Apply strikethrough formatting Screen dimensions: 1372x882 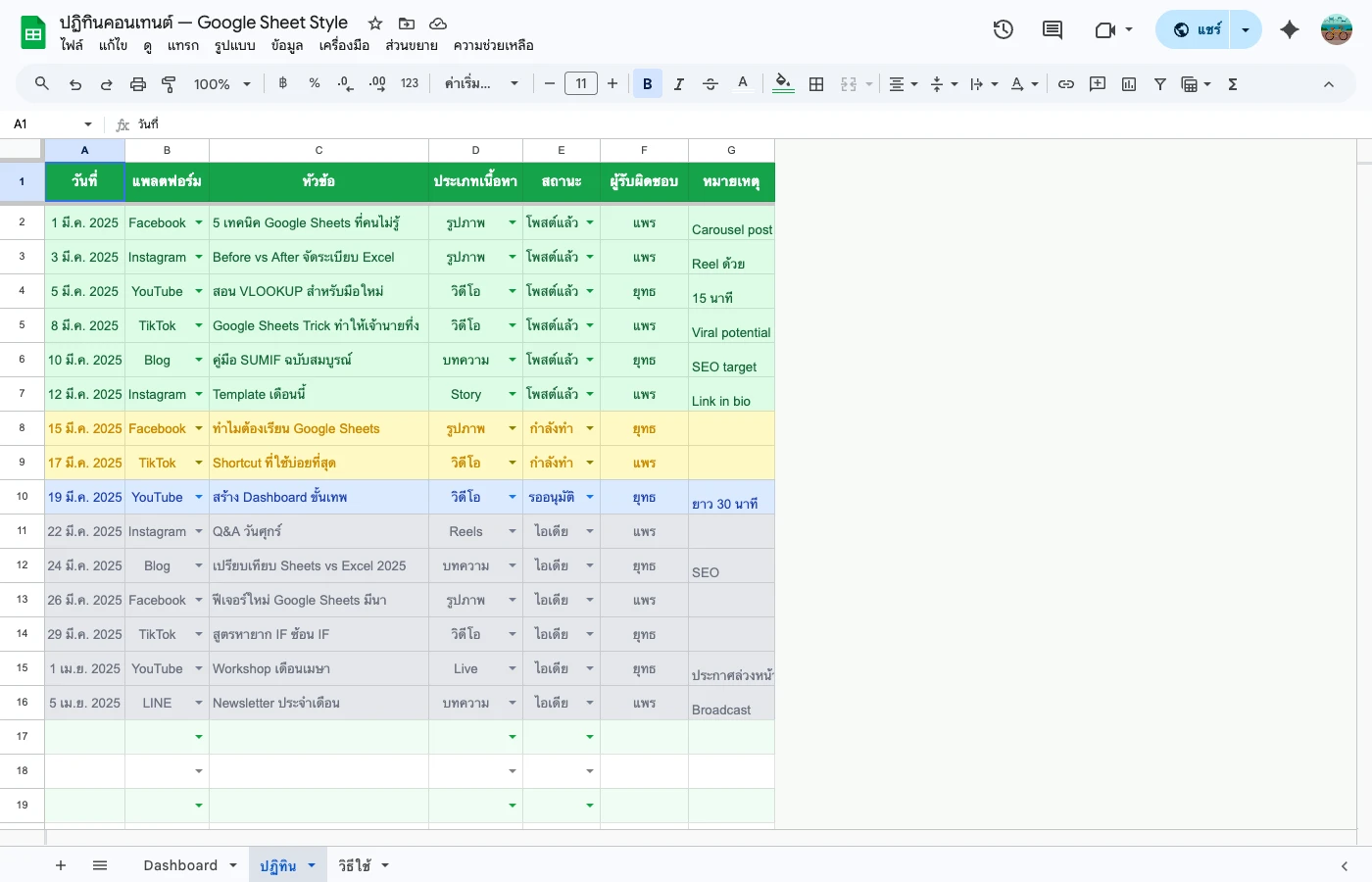pyautogui.click(x=710, y=83)
